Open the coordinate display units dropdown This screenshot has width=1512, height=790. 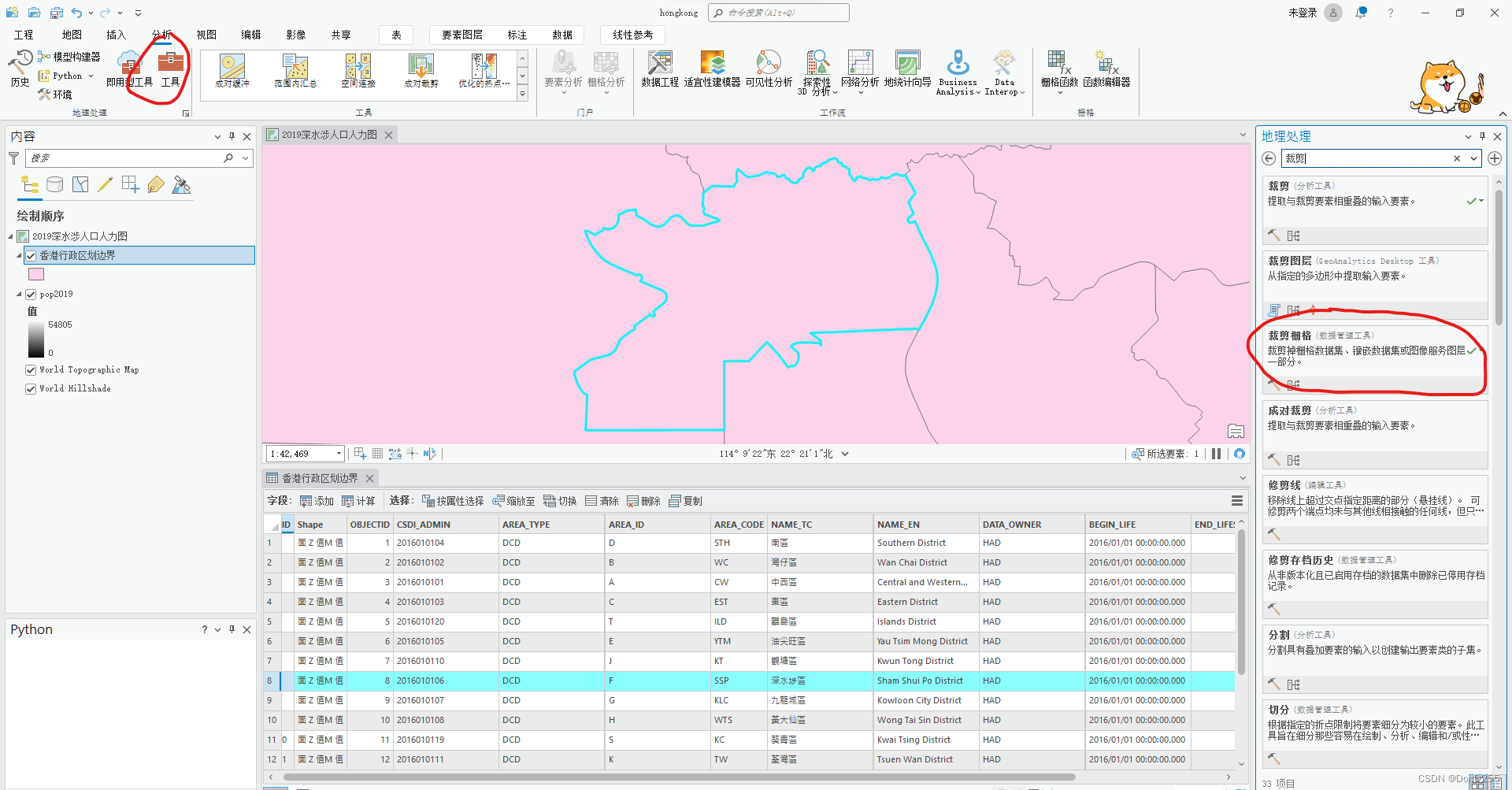[x=845, y=454]
